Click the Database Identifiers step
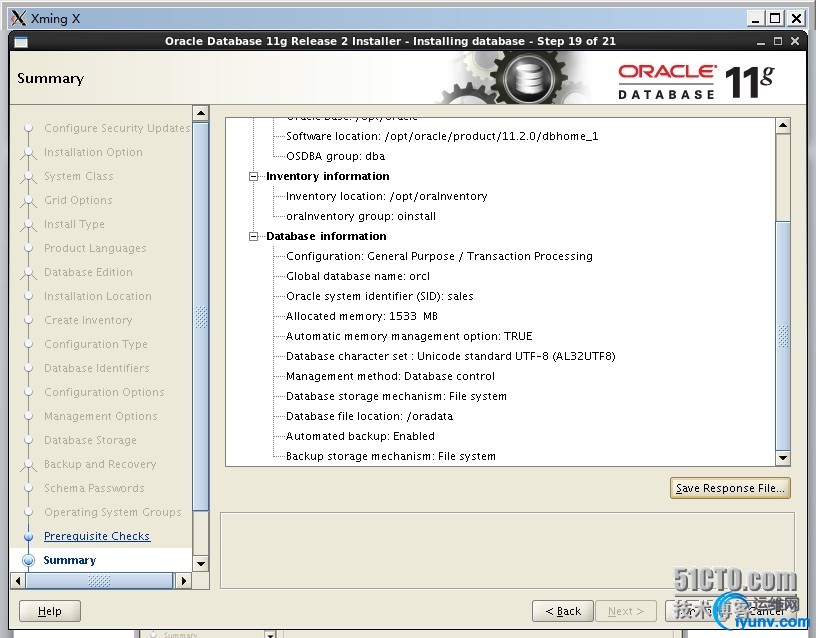This screenshot has height=638, width=816. click(x=96, y=368)
